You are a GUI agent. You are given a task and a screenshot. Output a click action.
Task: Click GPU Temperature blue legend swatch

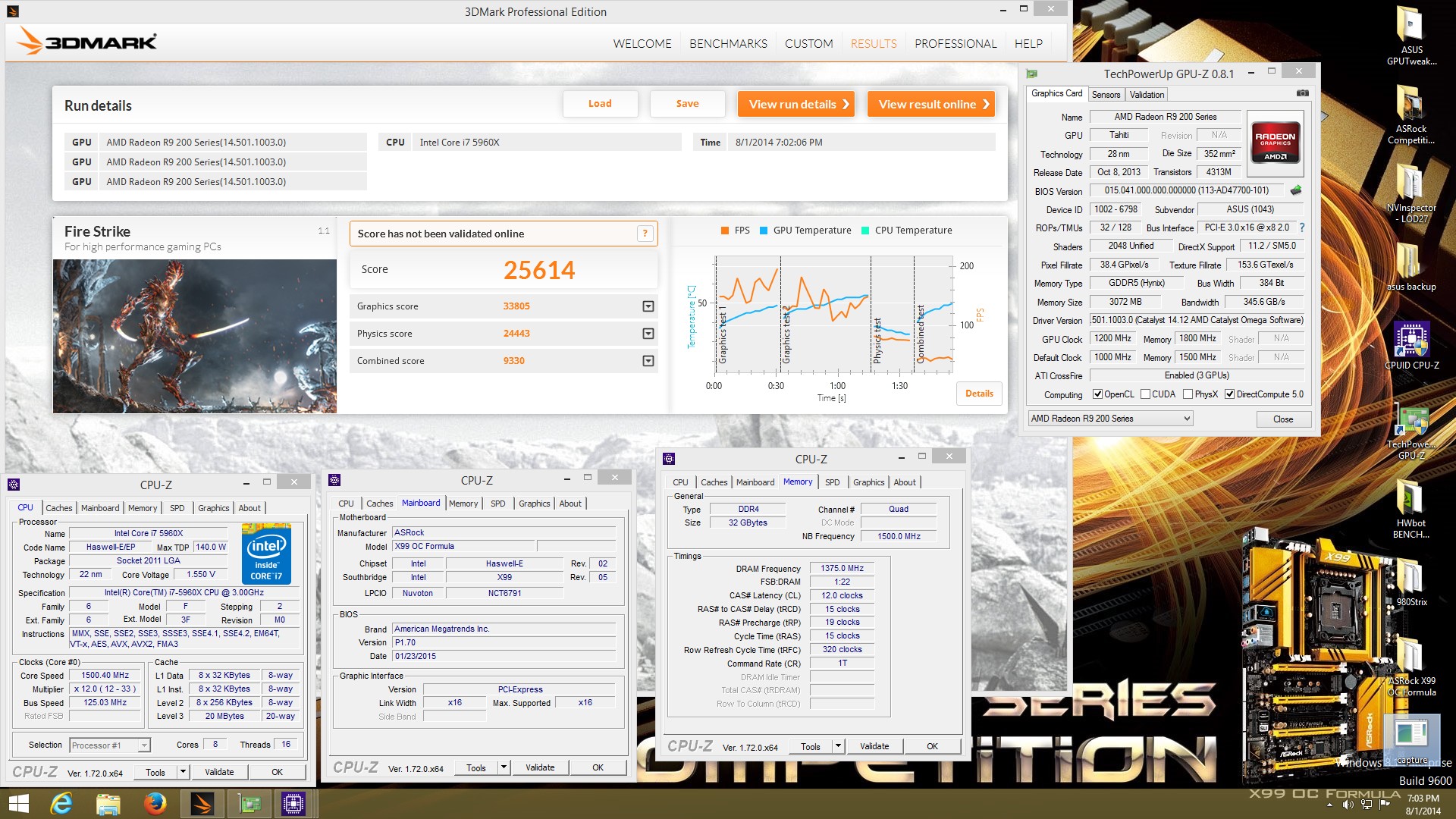764,231
